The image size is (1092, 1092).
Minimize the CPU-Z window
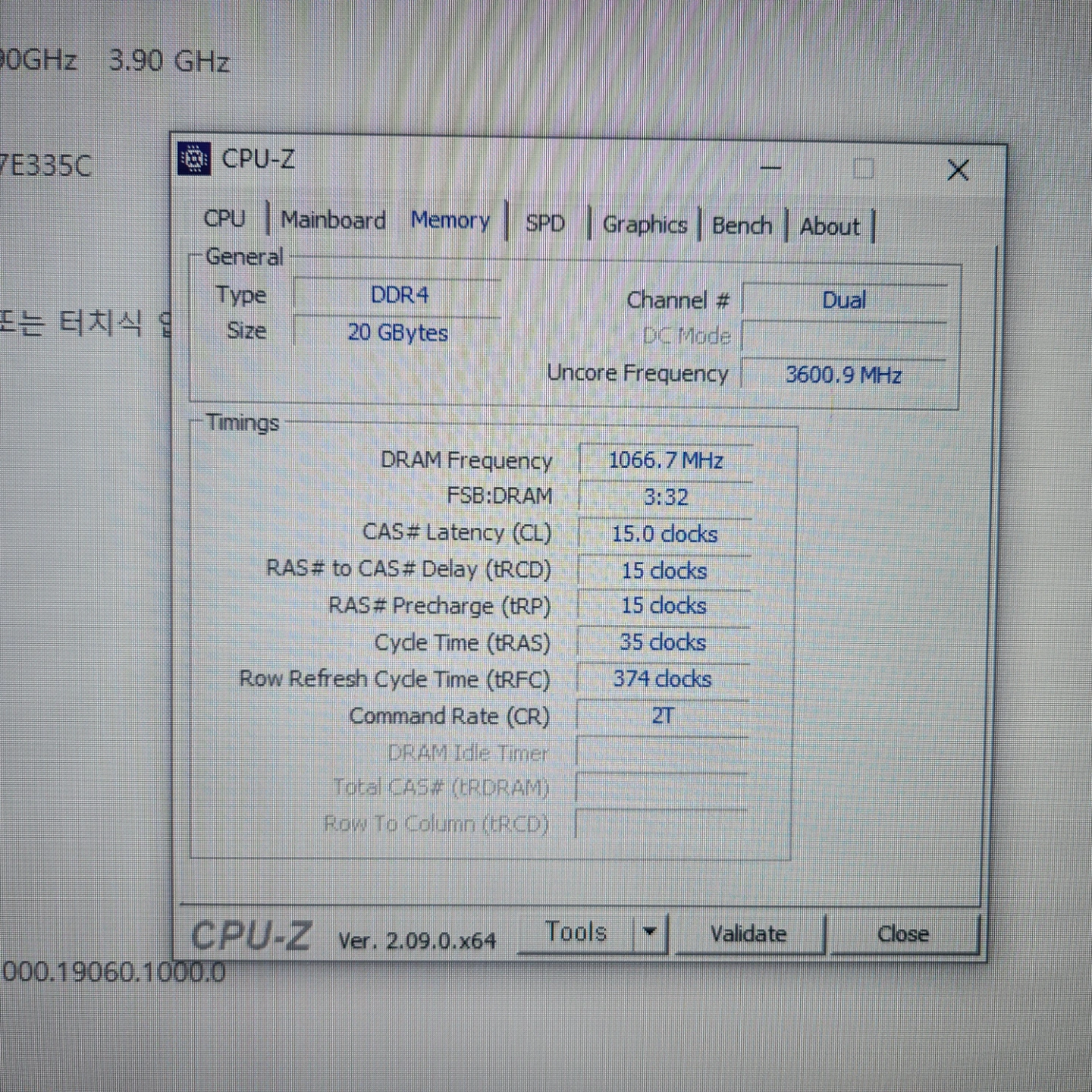point(770,168)
